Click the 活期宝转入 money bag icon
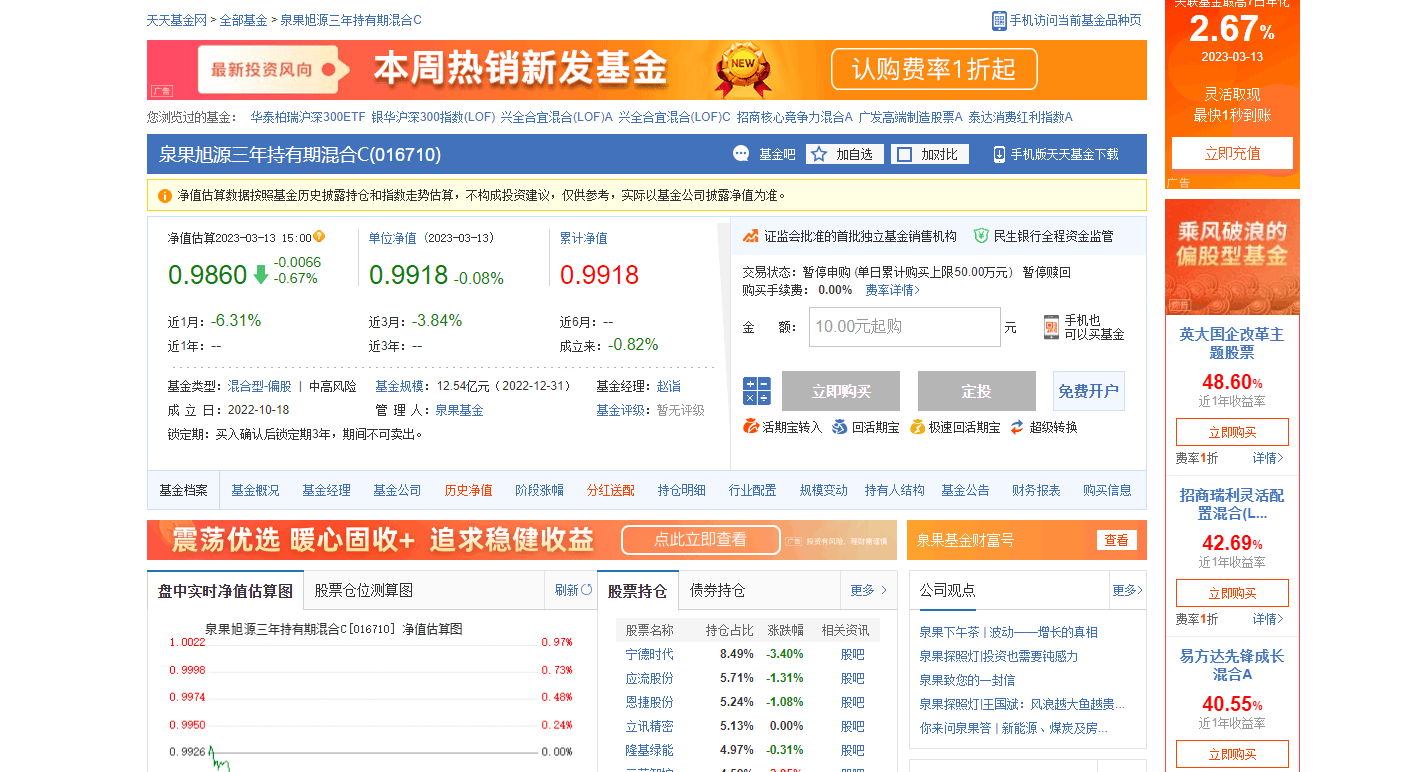1415x772 pixels. point(751,427)
